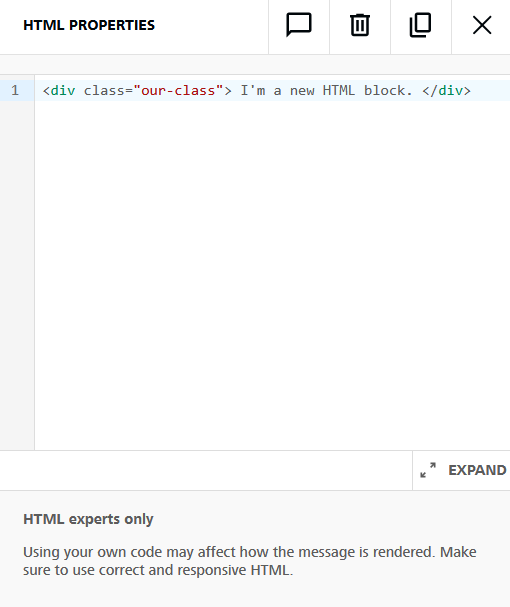Click the "our-class" attribute value in code
Screen dimensions: 510x607
(x=178, y=91)
